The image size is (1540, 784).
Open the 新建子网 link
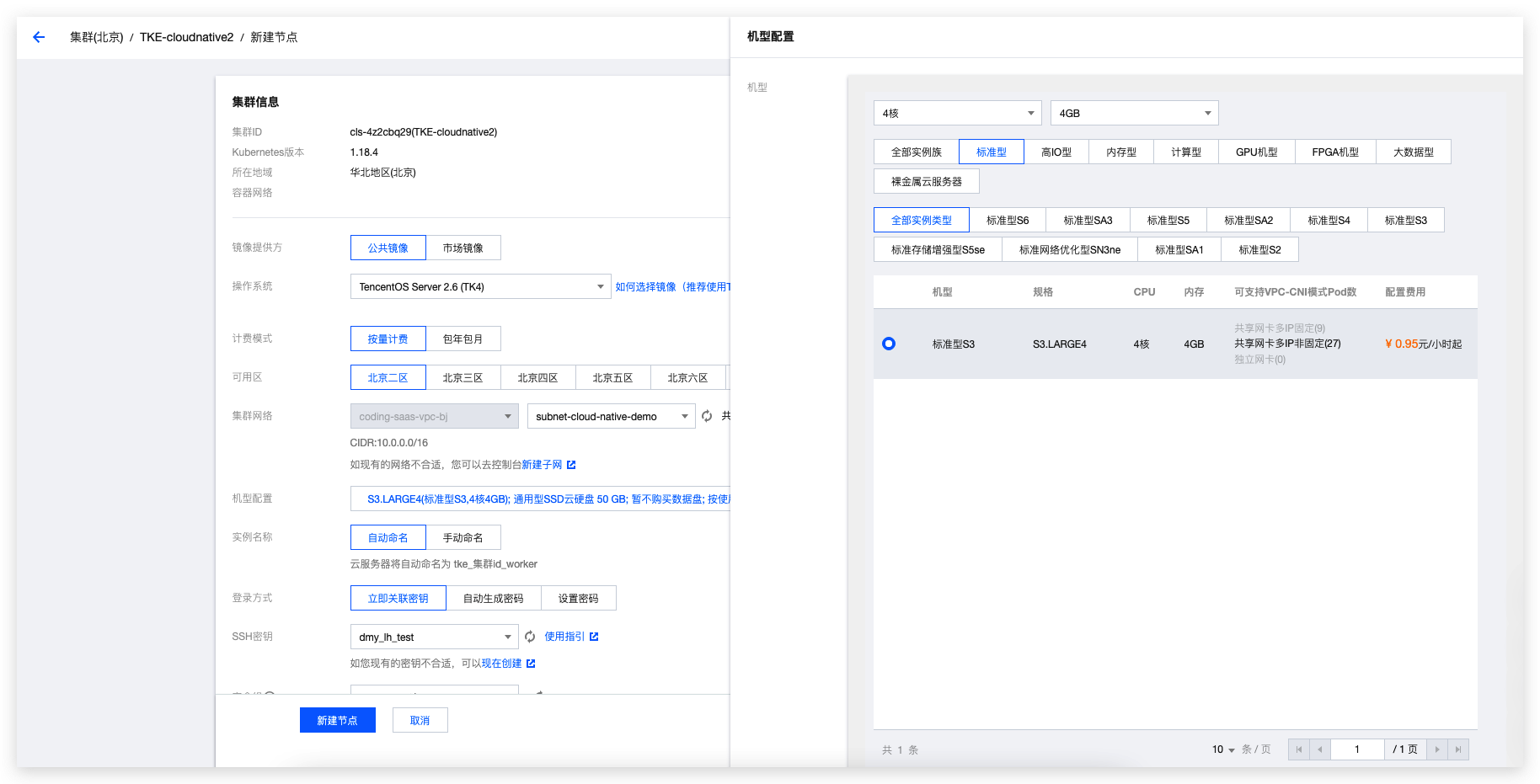542,465
